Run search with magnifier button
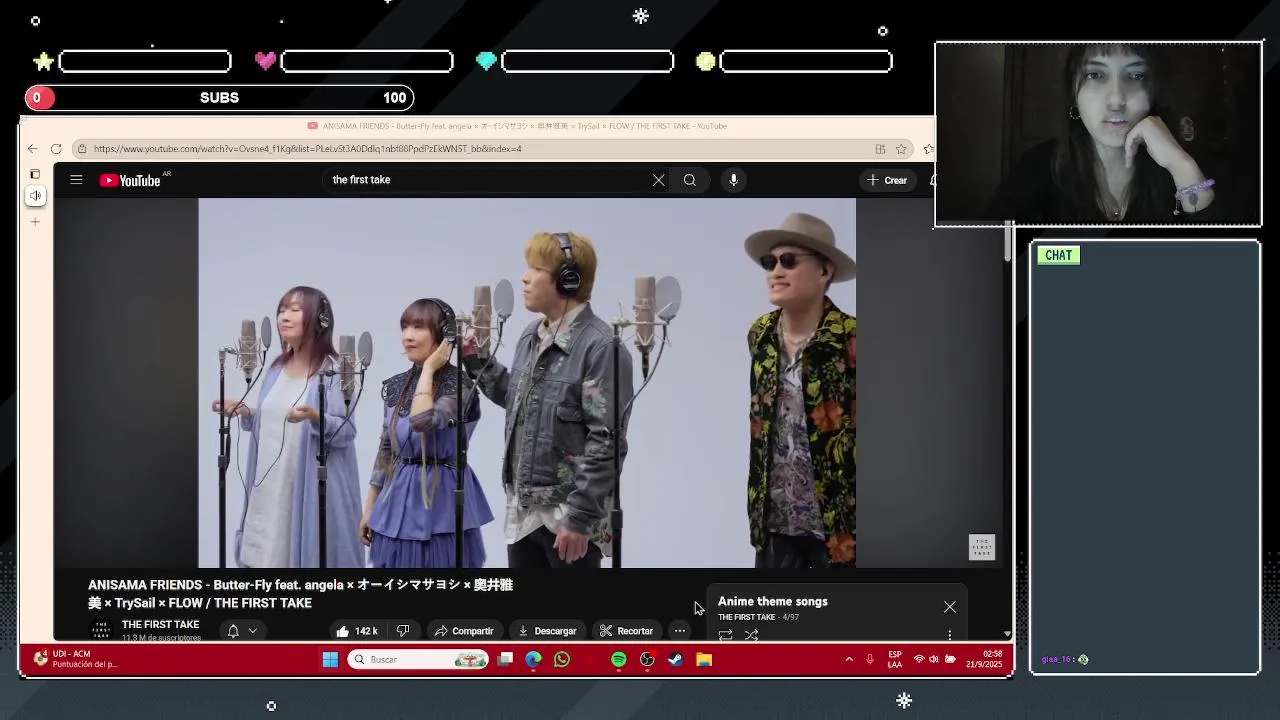The width and height of the screenshot is (1280, 720). pyautogui.click(x=690, y=180)
